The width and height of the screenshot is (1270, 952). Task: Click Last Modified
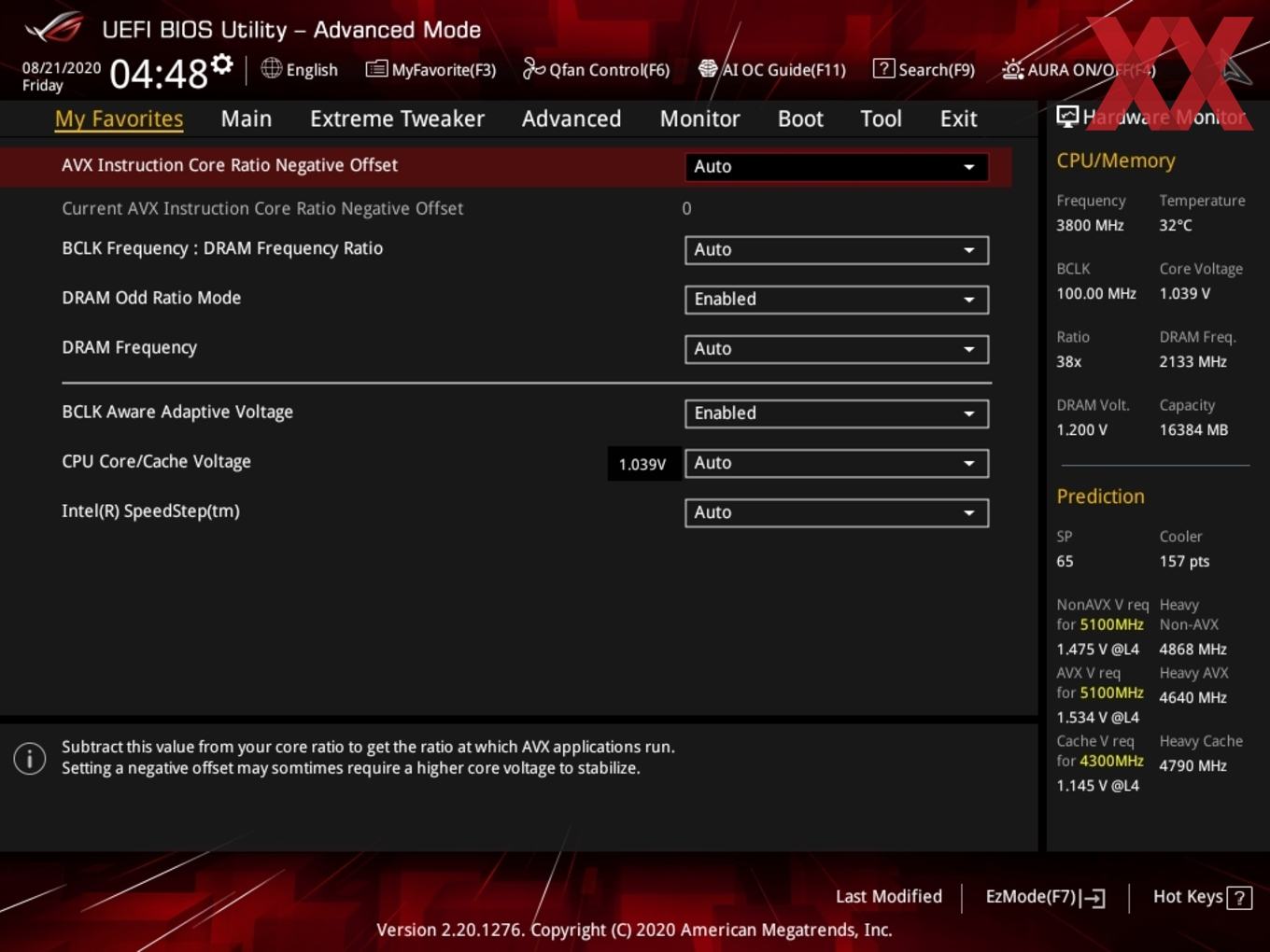(889, 896)
